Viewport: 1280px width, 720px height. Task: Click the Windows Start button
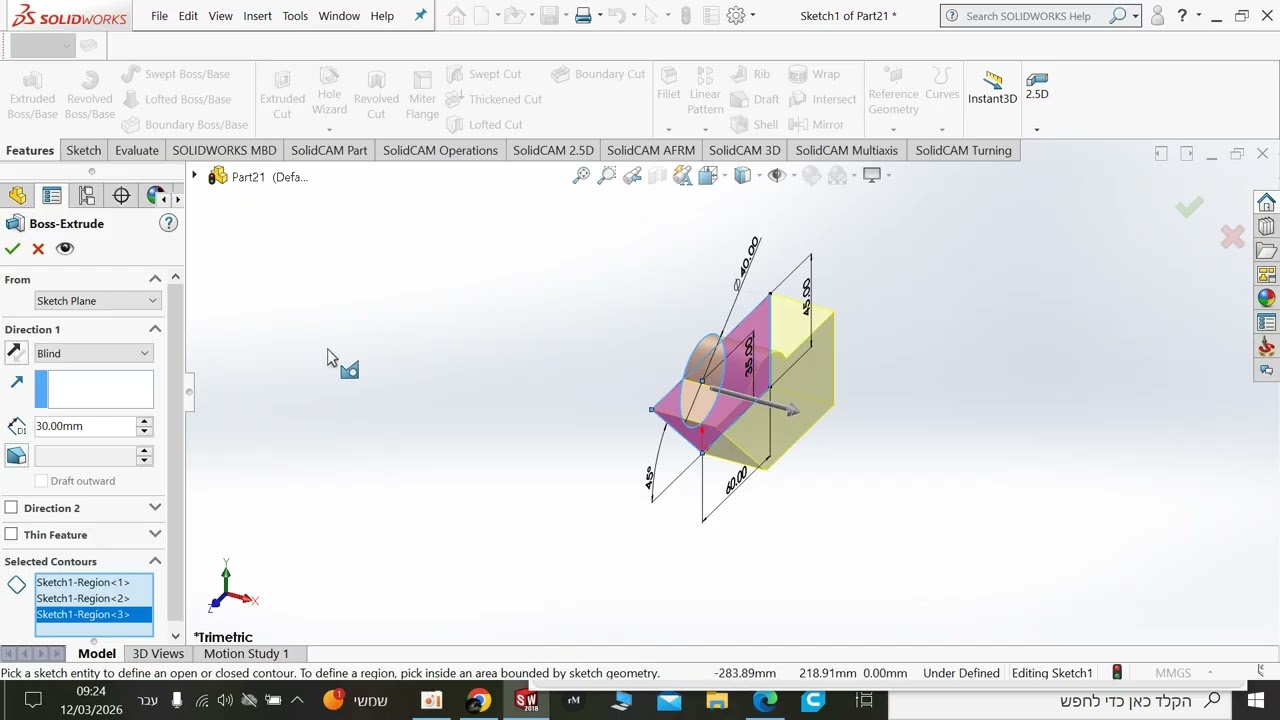(1256, 700)
